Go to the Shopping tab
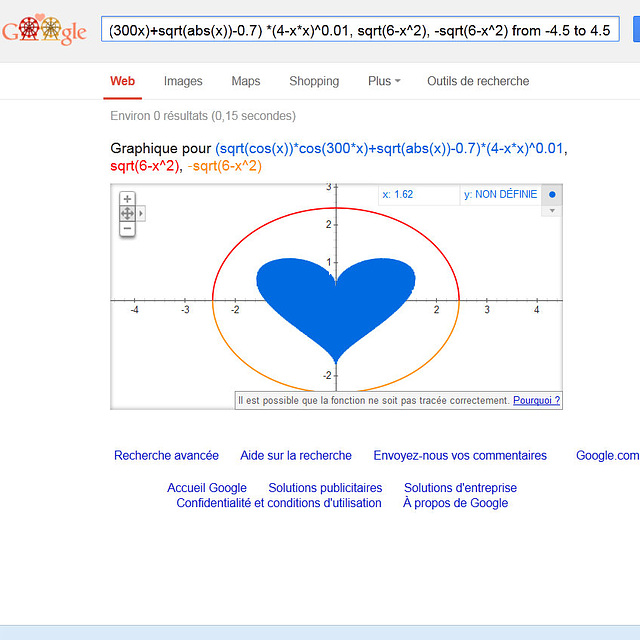The height and width of the screenshot is (640, 640). tap(314, 81)
